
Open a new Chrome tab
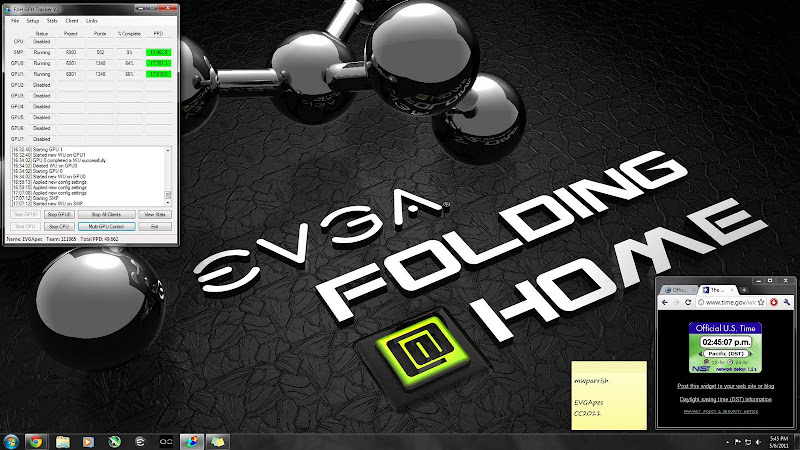point(744,290)
